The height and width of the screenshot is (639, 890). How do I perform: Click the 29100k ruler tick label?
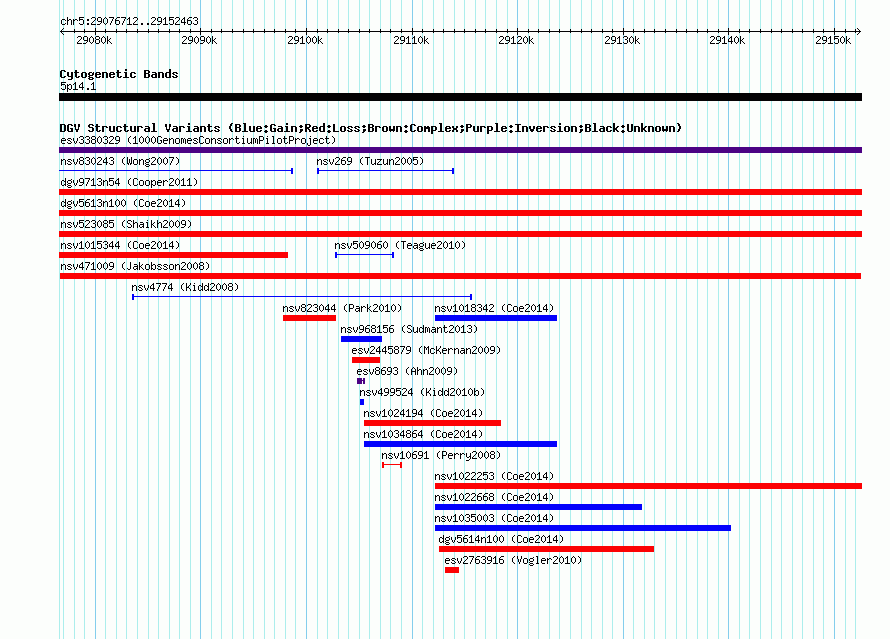tap(305, 40)
